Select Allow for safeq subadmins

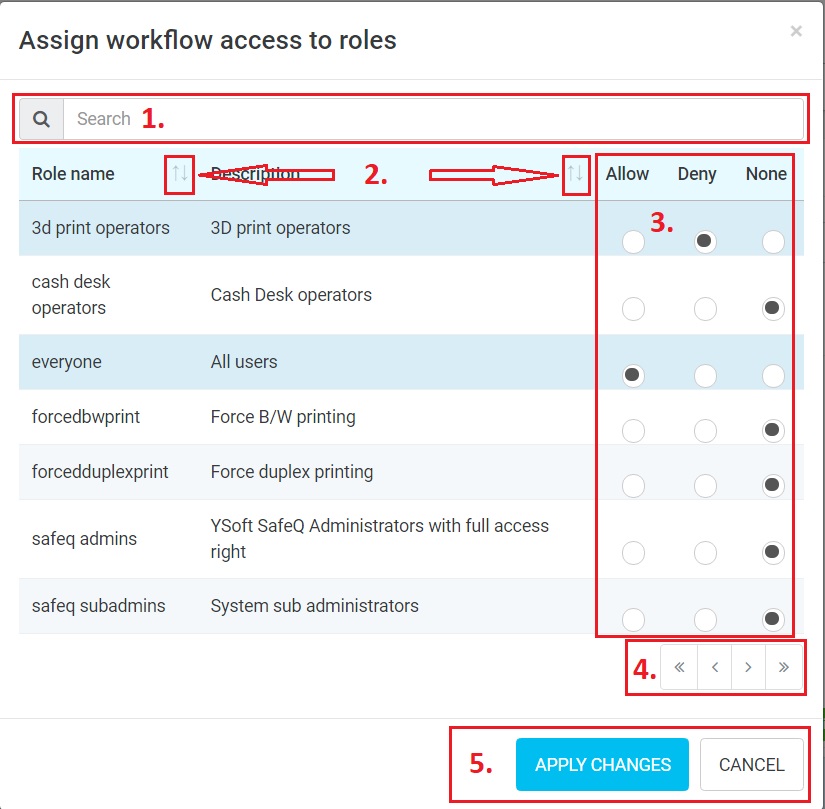point(633,619)
